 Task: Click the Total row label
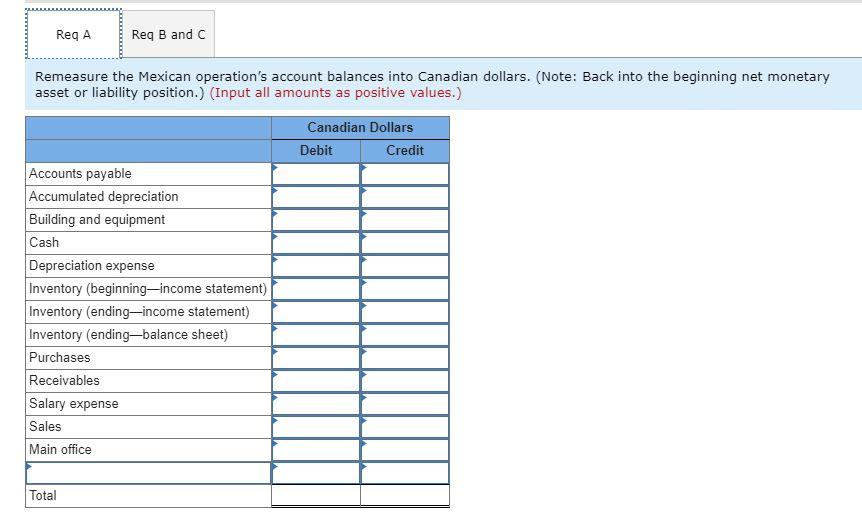(43, 496)
